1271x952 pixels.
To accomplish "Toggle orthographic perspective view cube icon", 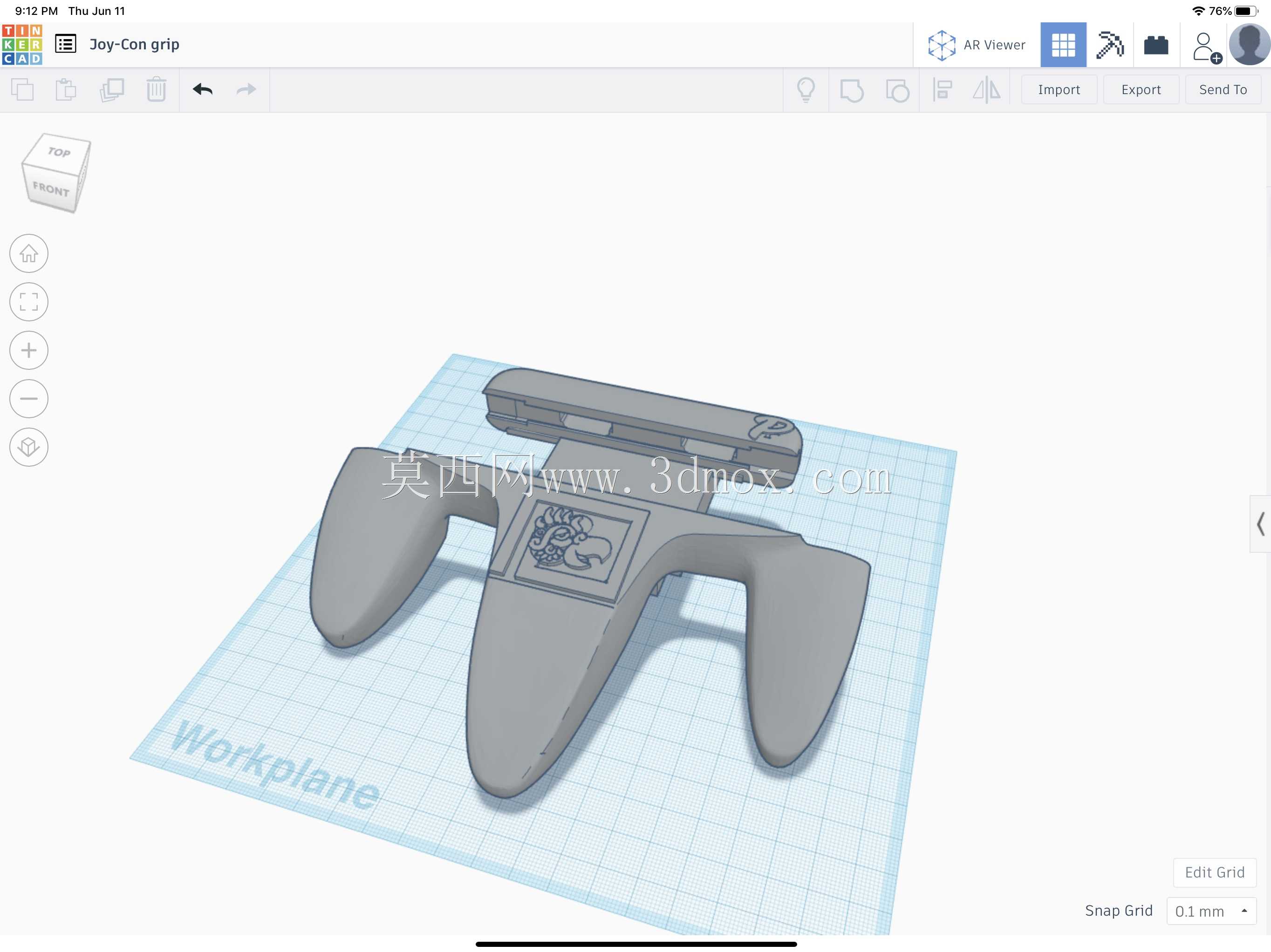I will click(x=29, y=447).
